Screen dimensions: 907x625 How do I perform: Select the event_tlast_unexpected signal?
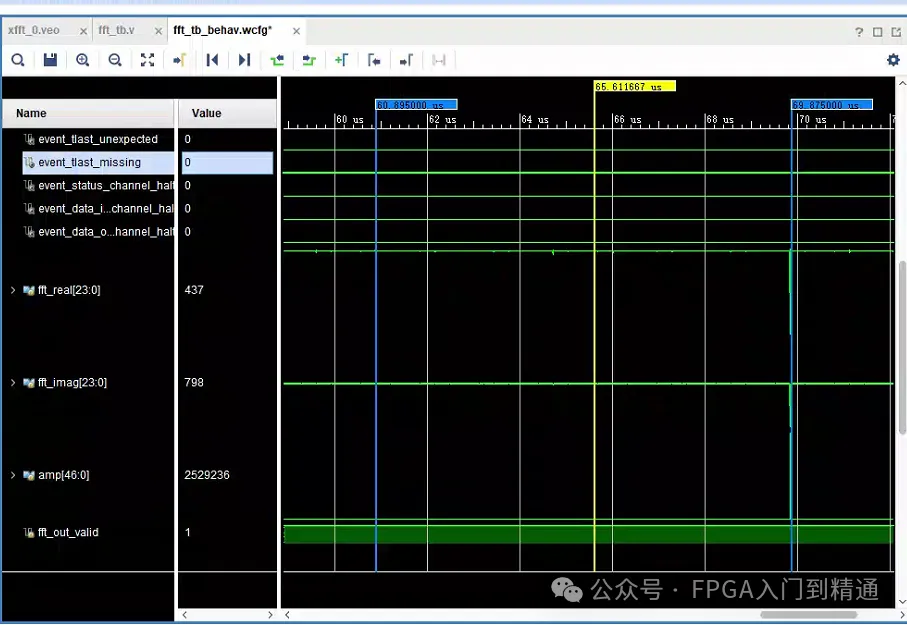[98, 139]
